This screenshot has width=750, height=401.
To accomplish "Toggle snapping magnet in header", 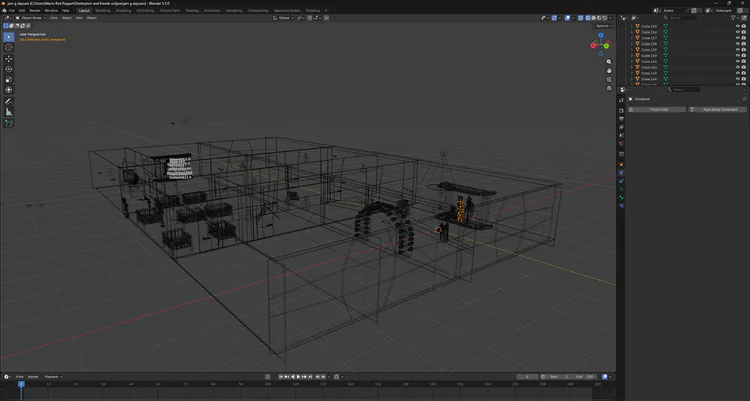I will pyautogui.click(x=309, y=18).
